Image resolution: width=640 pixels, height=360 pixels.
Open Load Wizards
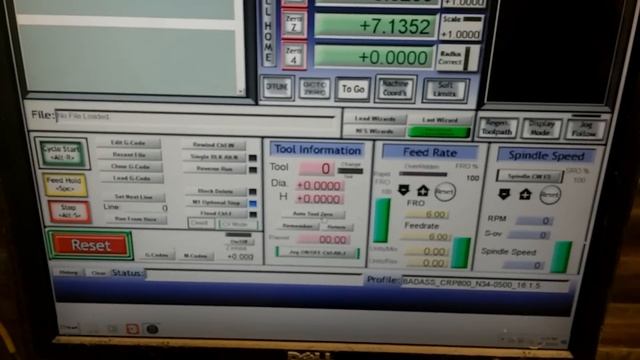click(x=375, y=119)
